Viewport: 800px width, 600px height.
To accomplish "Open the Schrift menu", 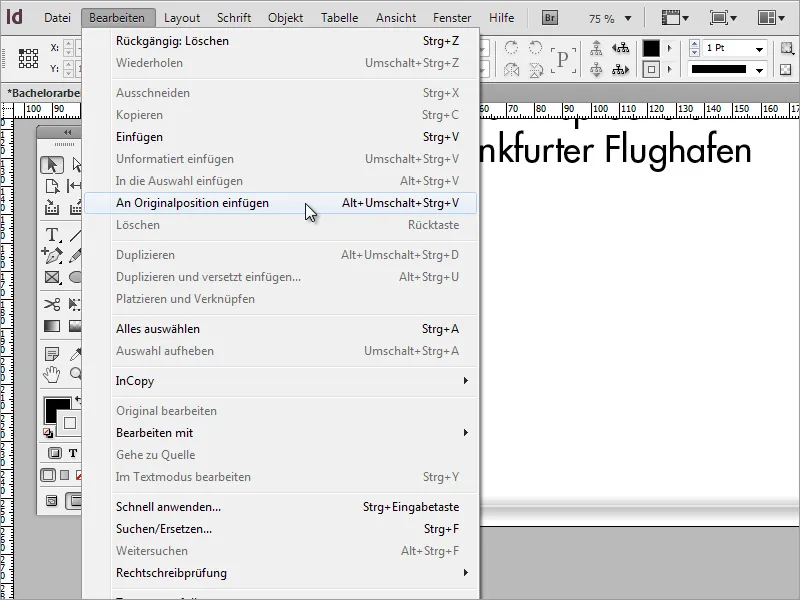I will click(x=234, y=18).
